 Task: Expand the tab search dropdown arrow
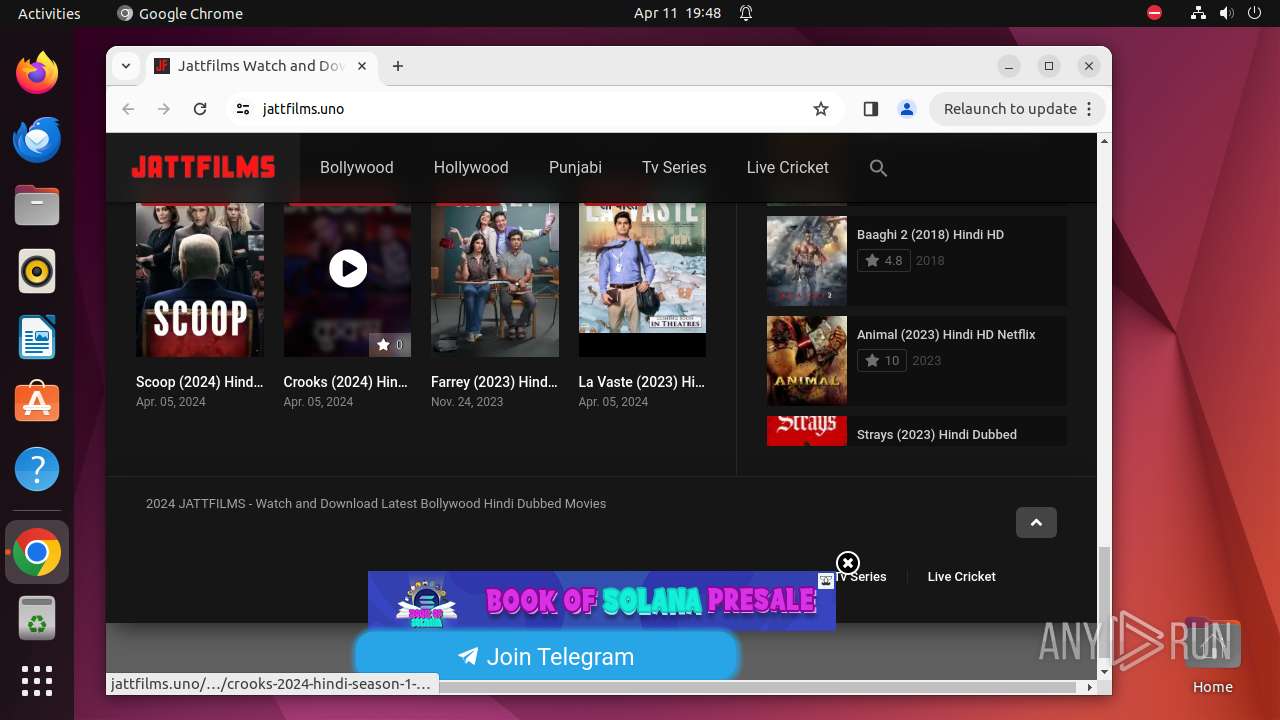coord(125,66)
